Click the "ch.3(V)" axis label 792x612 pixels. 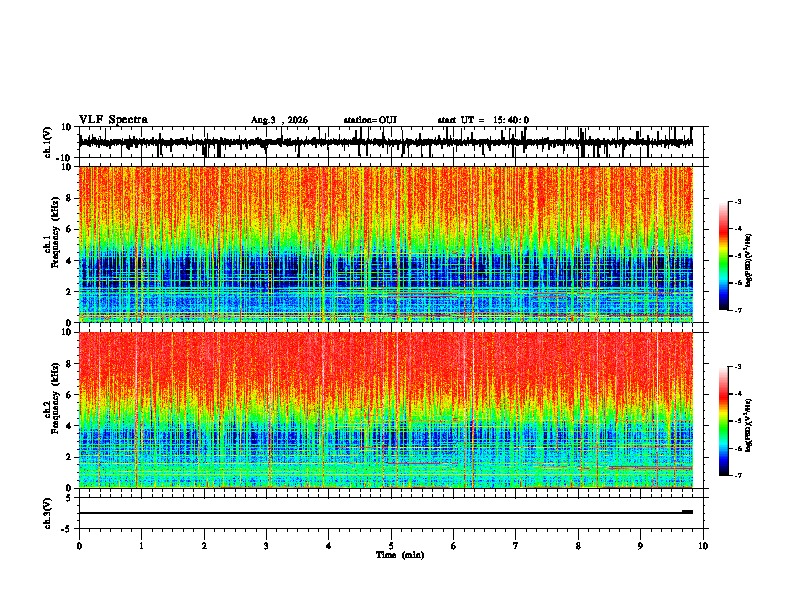(x=48, y=513)
